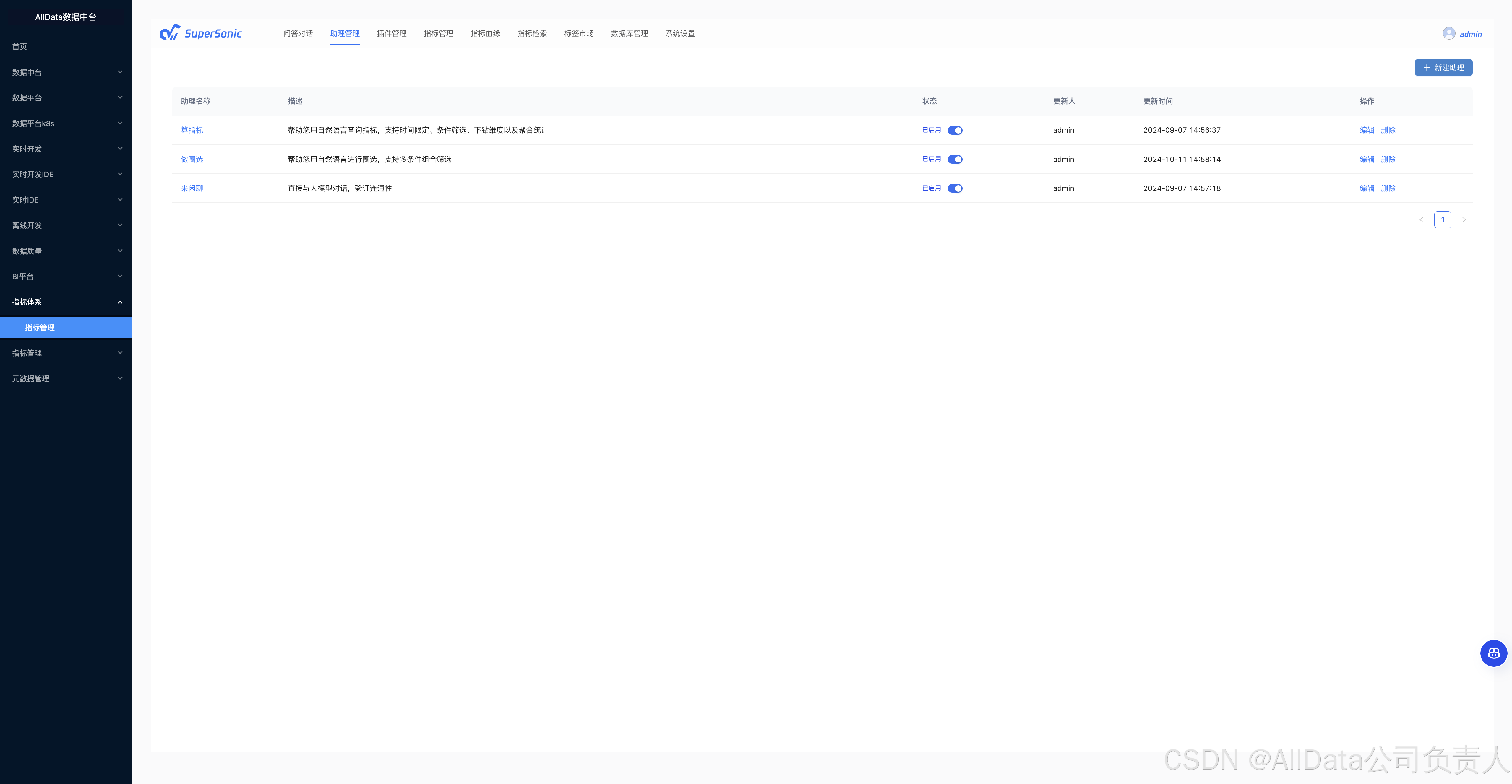Disable the 做圈选 assistant toggle
Image resolution: width=1512 pixels, height=784 pixels.
click(x=955, y=160)
